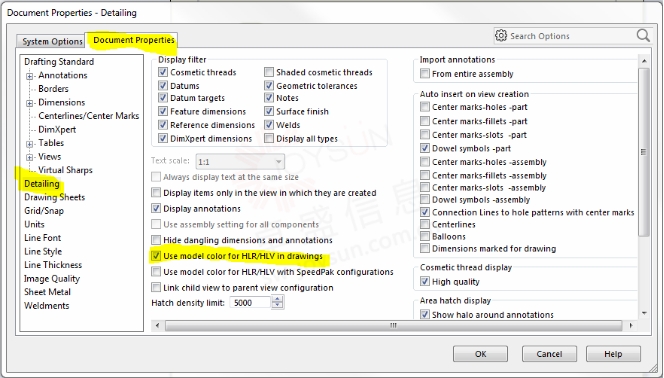Toggle Connection Lines to hole patterns

(425, 212)
